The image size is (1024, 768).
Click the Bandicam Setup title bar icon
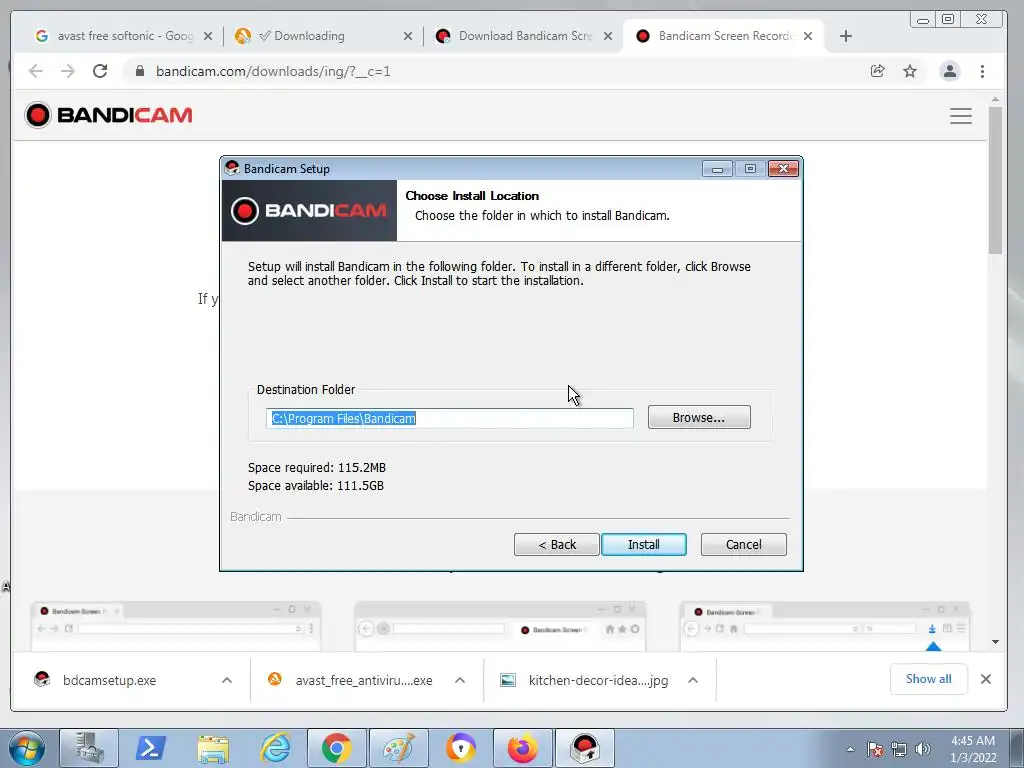pos(232,168)
